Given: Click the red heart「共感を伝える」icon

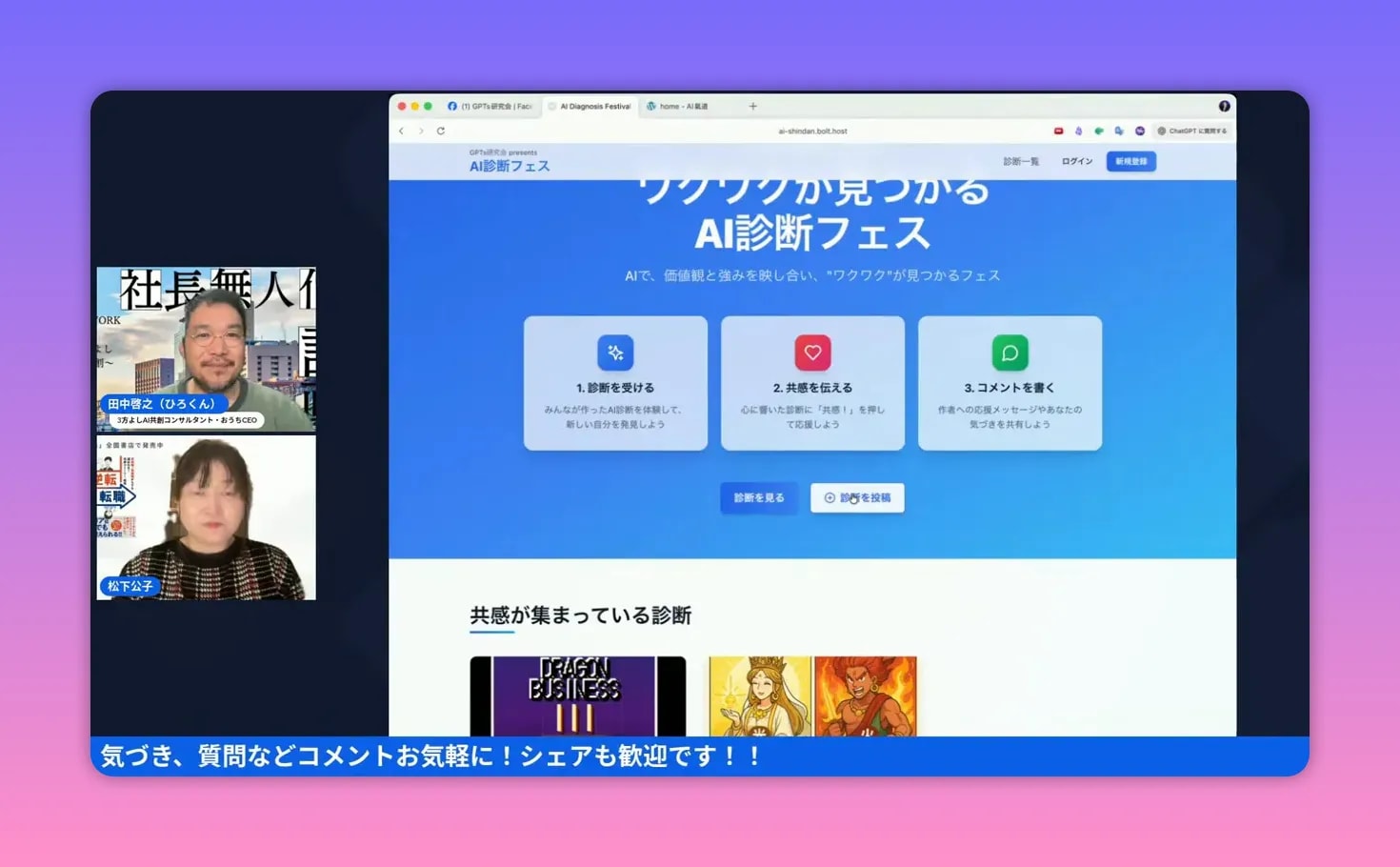Looking at the screenshot, I should 812,352.
